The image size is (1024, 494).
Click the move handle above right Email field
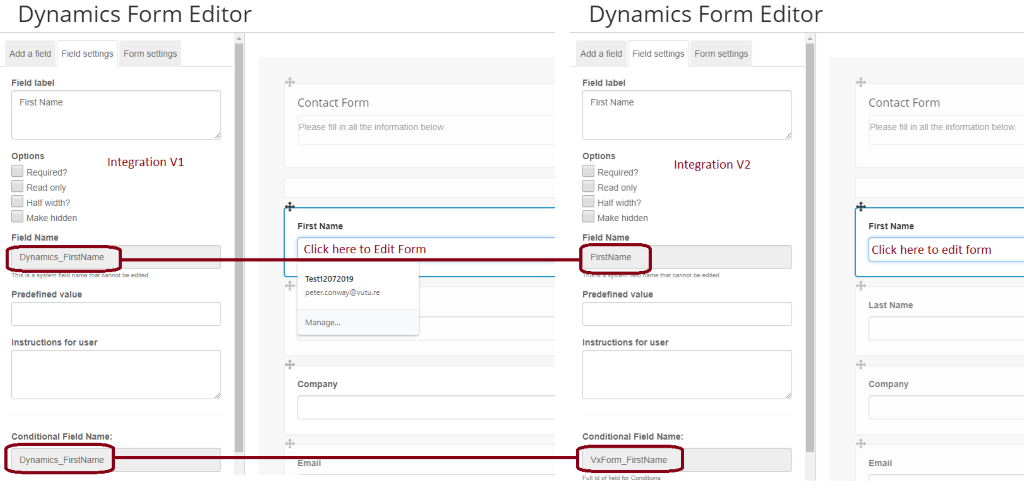pyautogui.click(x=861, y=444)
